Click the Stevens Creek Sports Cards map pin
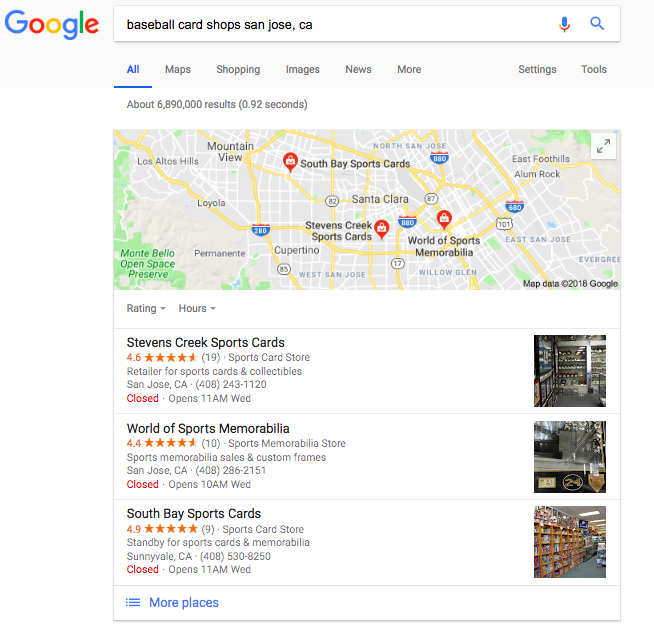 click(381, 229)
